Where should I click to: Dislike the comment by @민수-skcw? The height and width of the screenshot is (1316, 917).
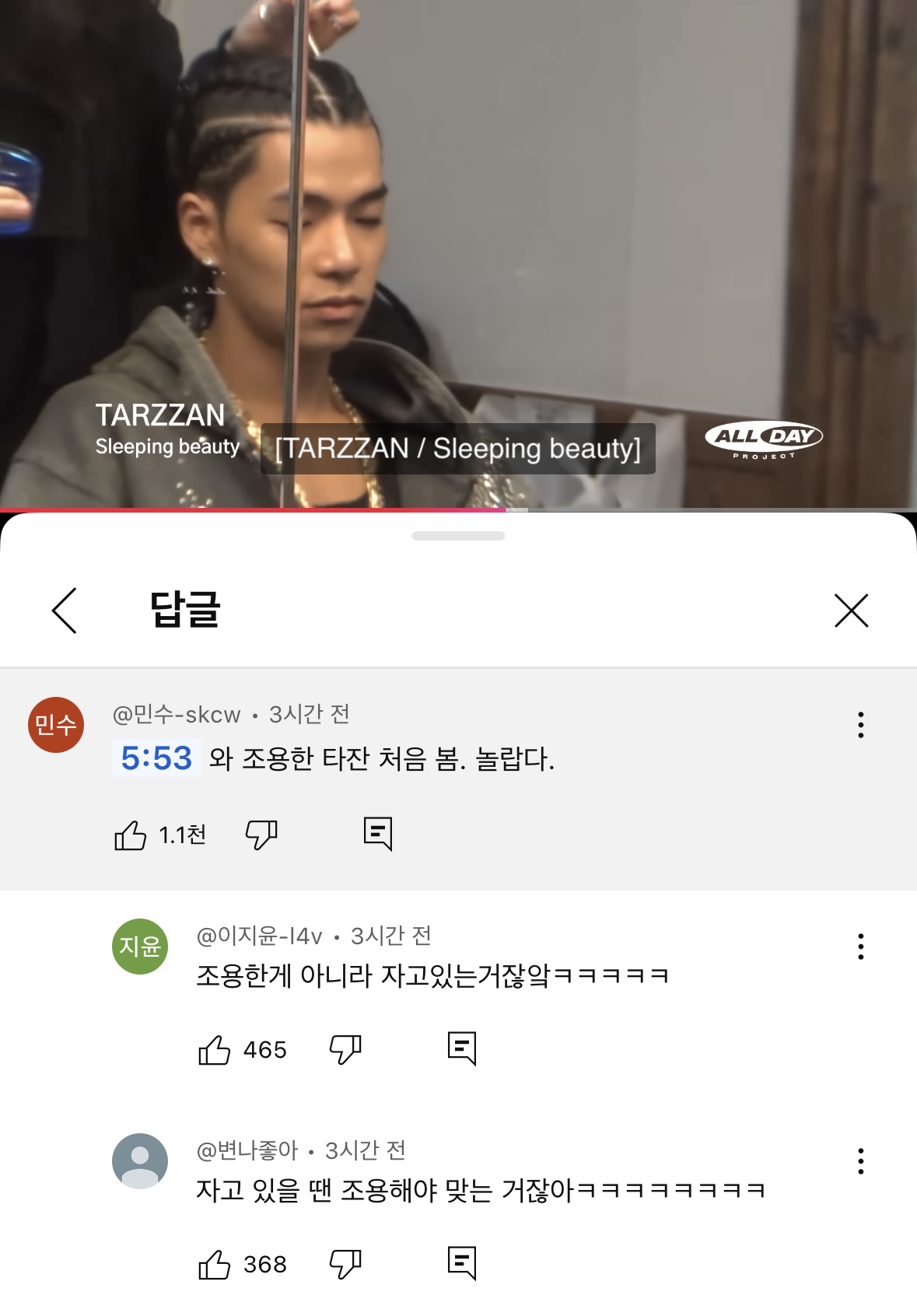(261, 835)
